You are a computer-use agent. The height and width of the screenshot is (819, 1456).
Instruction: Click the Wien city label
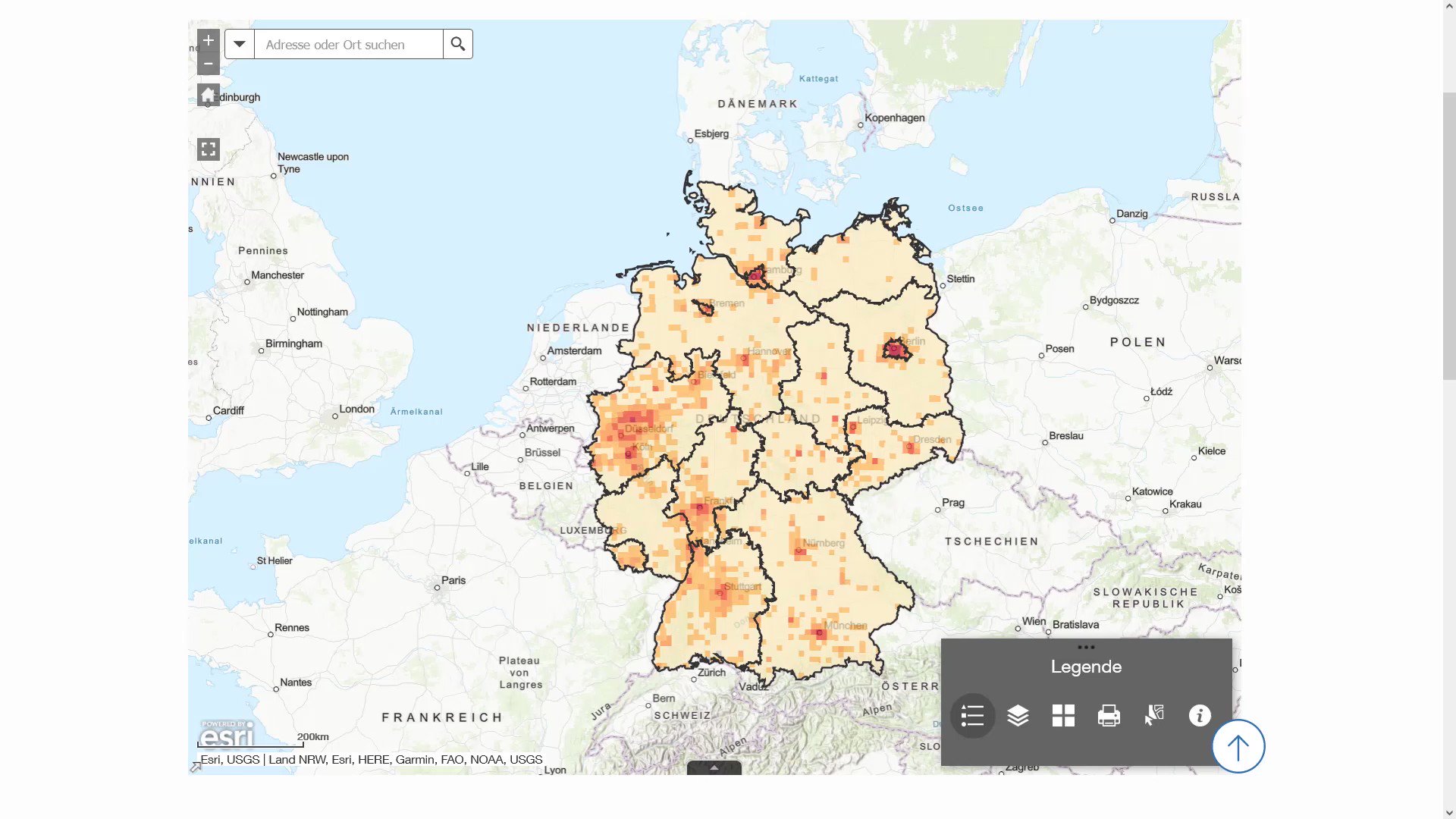pos(1034,621)
